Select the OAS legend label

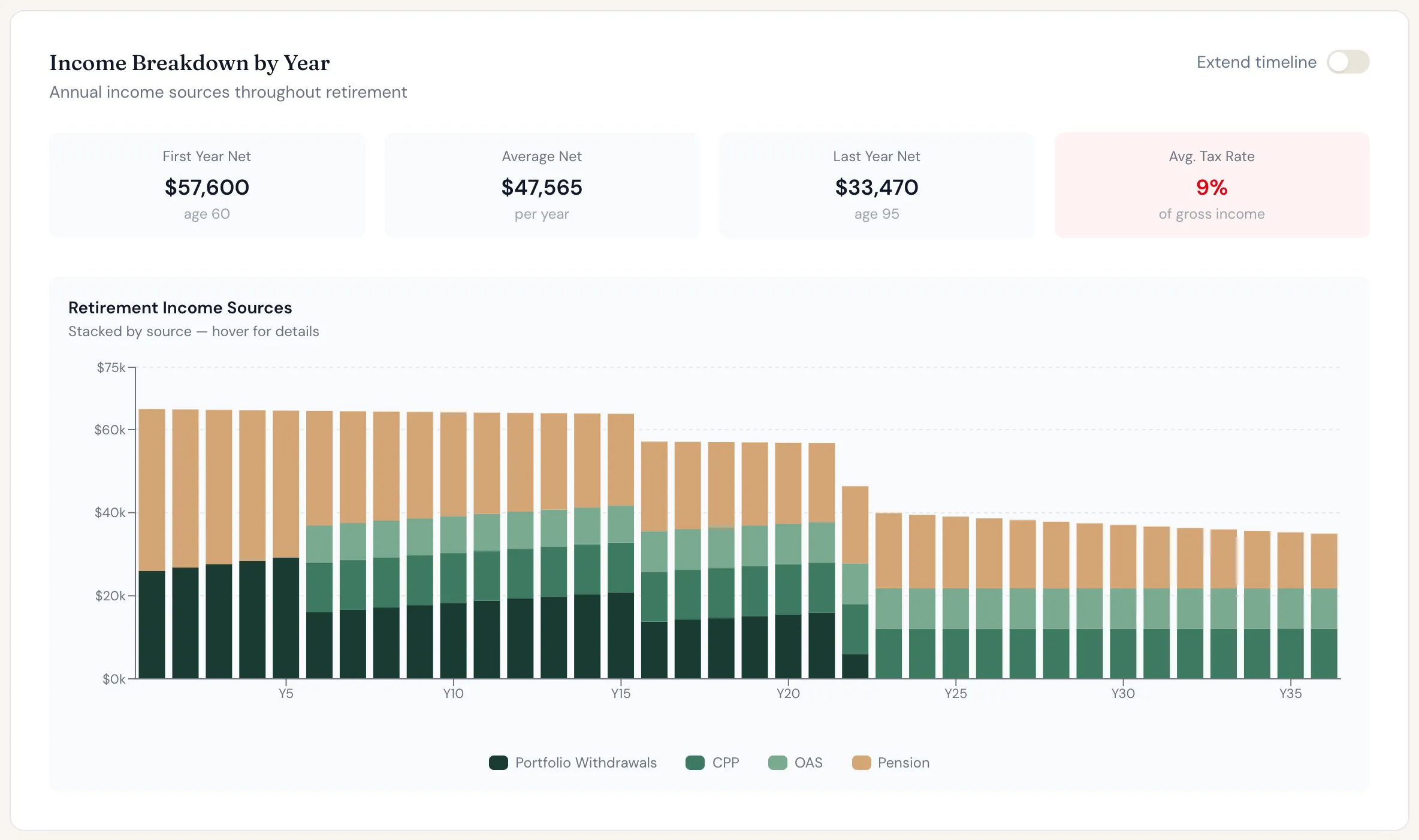(x=808, y=763)
